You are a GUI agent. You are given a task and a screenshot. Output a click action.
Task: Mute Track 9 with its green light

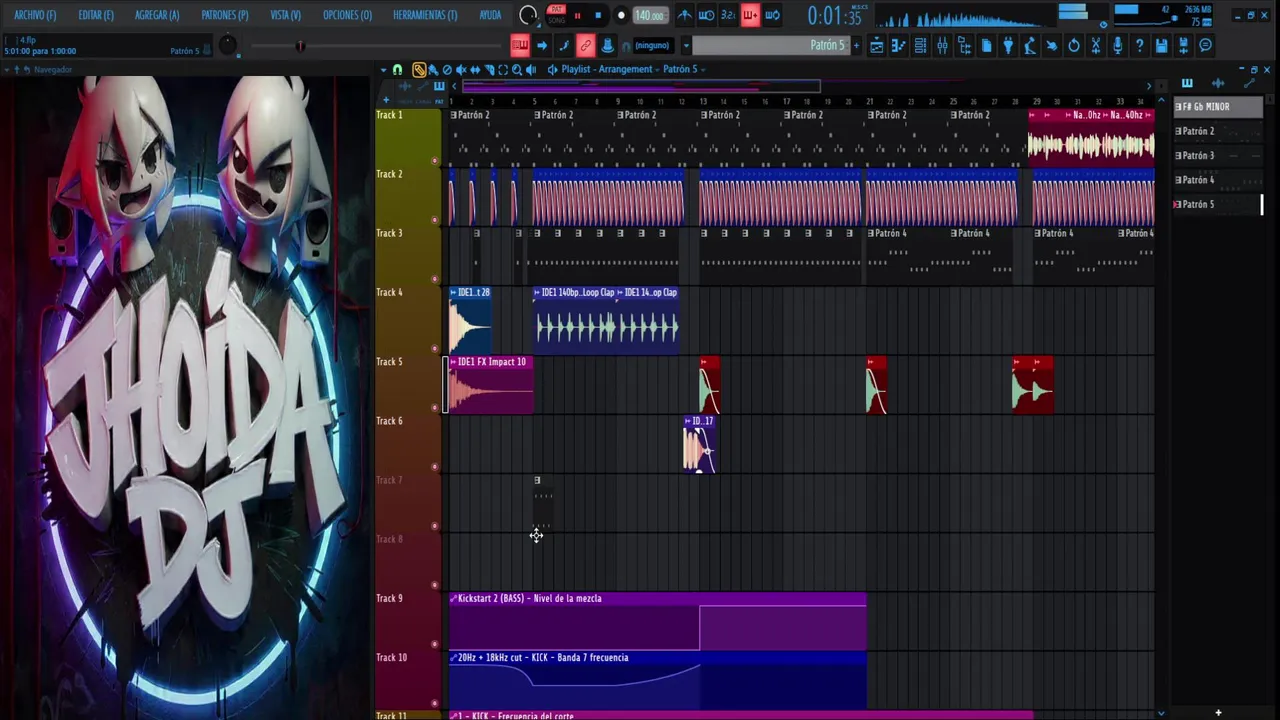(434, 643)
